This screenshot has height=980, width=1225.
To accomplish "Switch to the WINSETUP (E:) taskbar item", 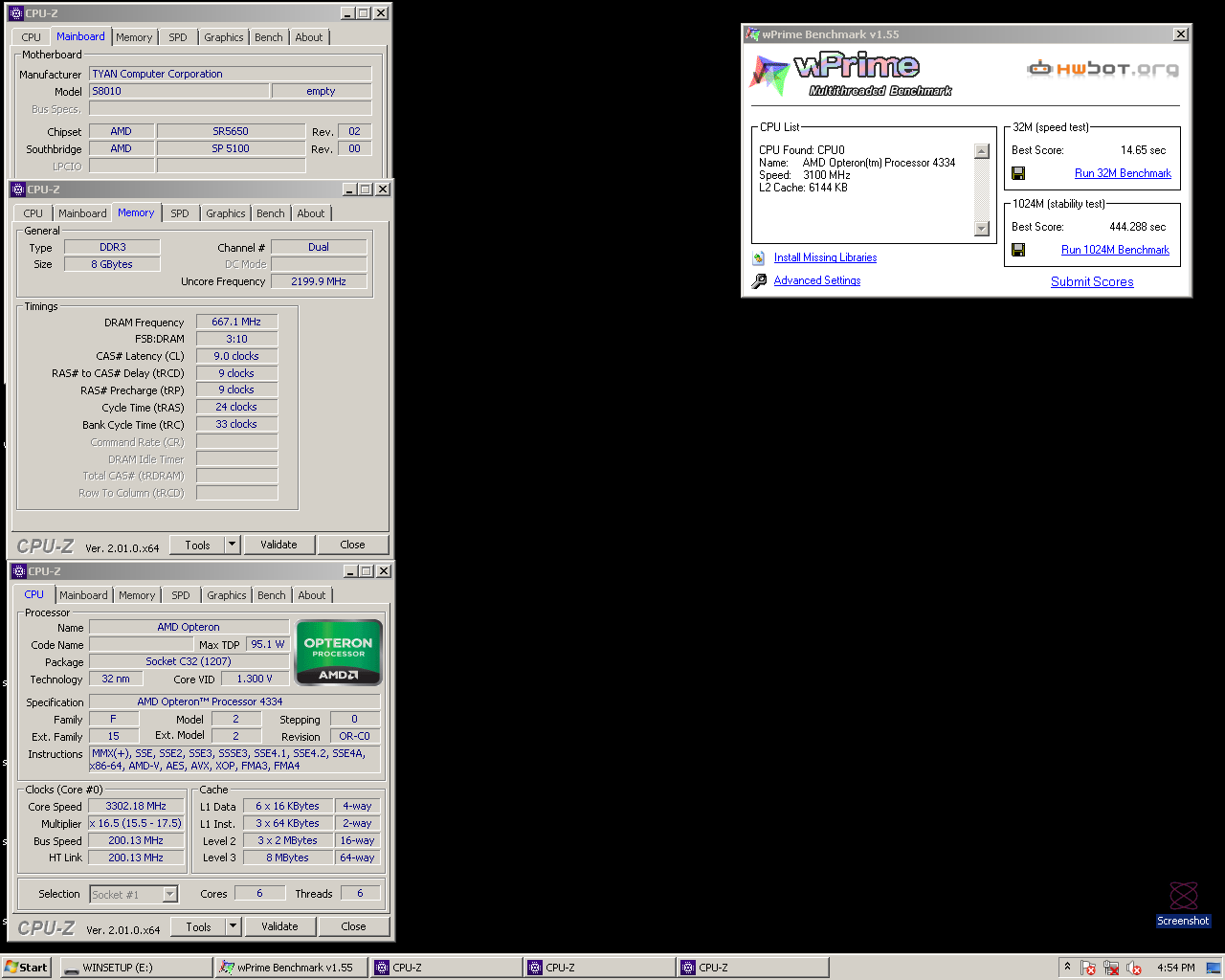I will [x=136, y=968].
